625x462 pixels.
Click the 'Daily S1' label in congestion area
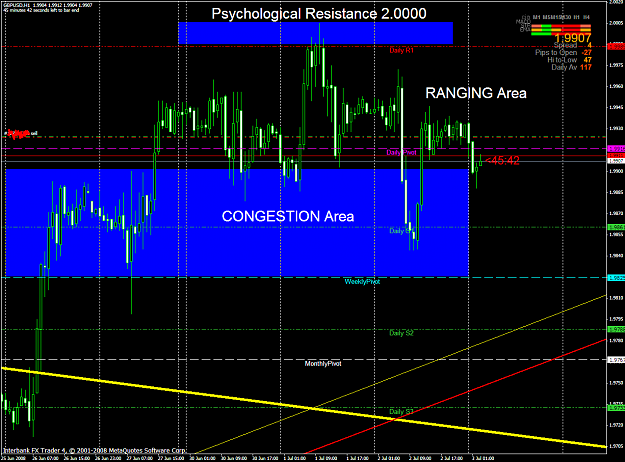(401, 230)
